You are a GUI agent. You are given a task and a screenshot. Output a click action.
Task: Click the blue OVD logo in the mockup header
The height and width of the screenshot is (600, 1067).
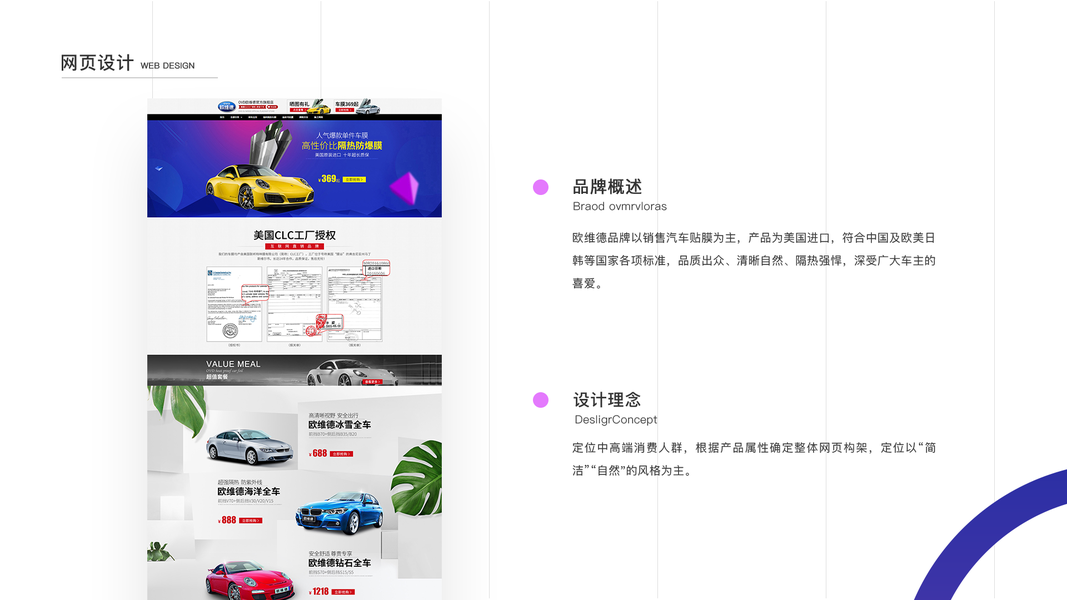point(227,106)
